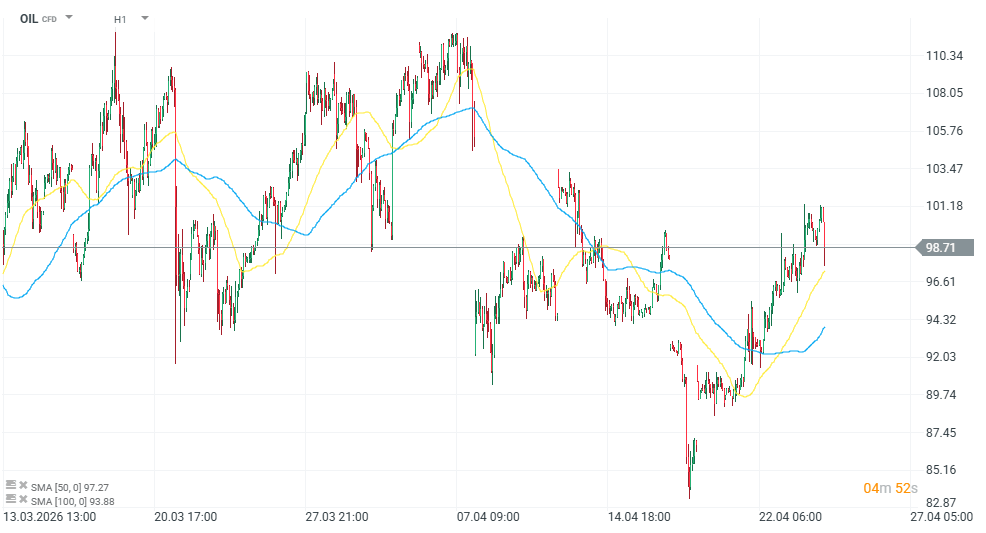Screen dimensions: 986x533
Task: Click the 07.04 09:00 time axis label
Action: (487, 517)
